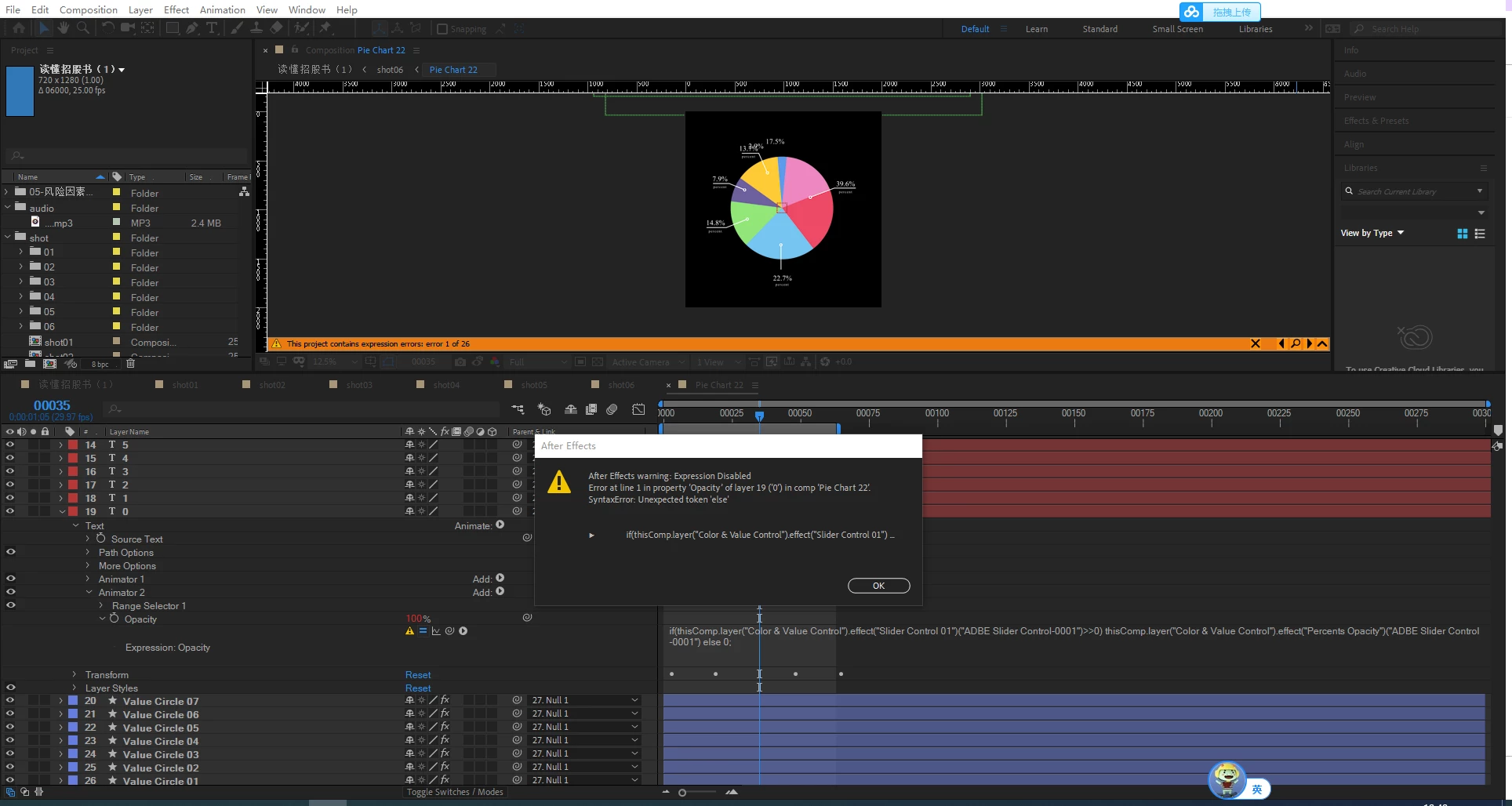
Task: Select the Selection arrow tool
Action: tap(44, 28)
